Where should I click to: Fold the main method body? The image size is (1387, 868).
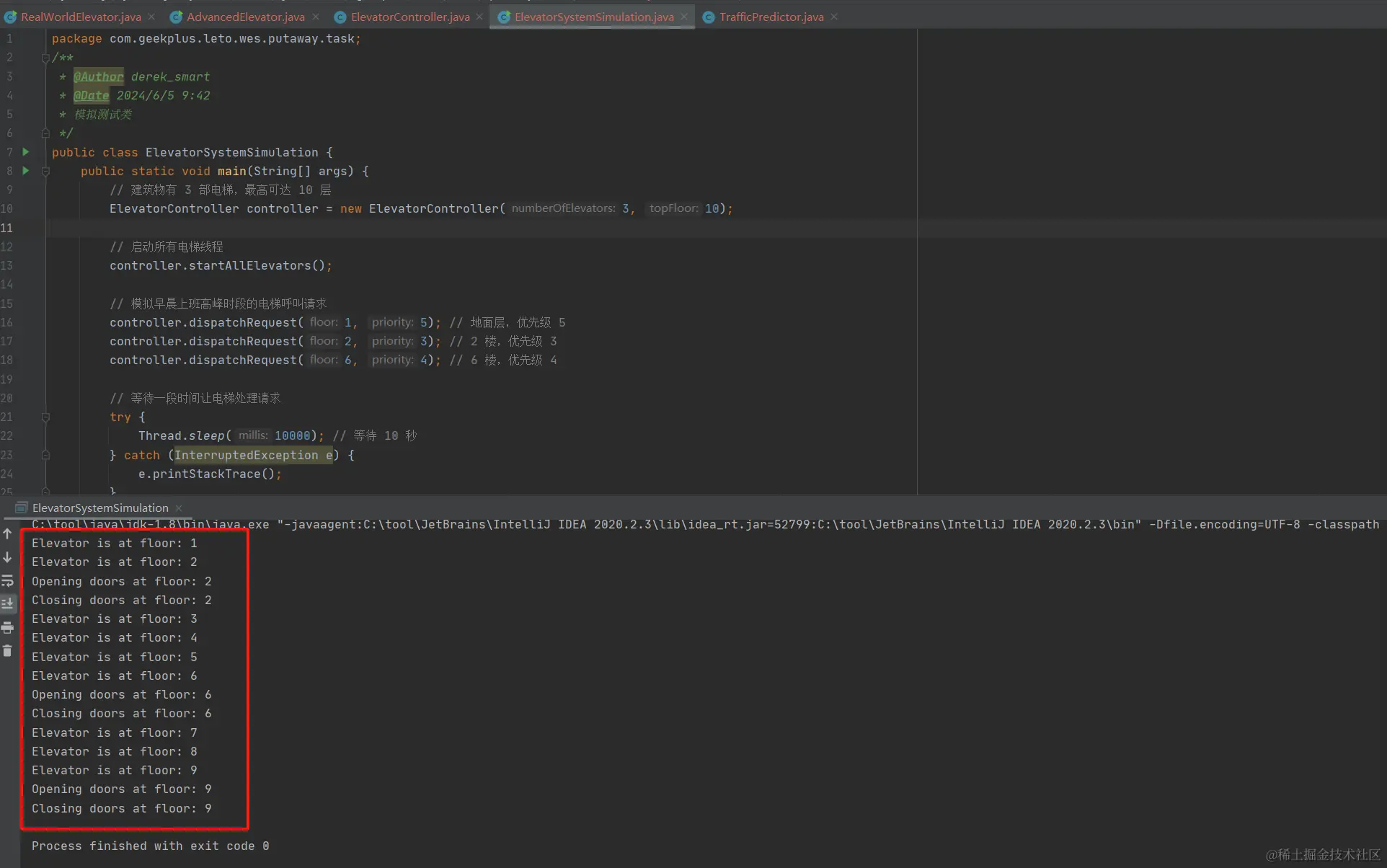(x=45, y=171)
